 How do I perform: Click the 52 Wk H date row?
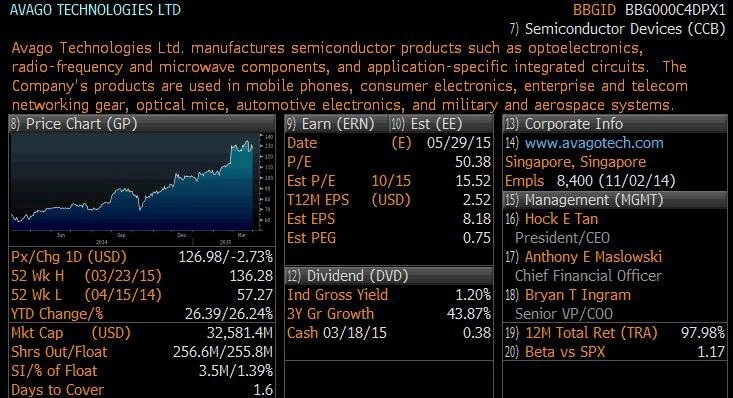click(142, 276)
